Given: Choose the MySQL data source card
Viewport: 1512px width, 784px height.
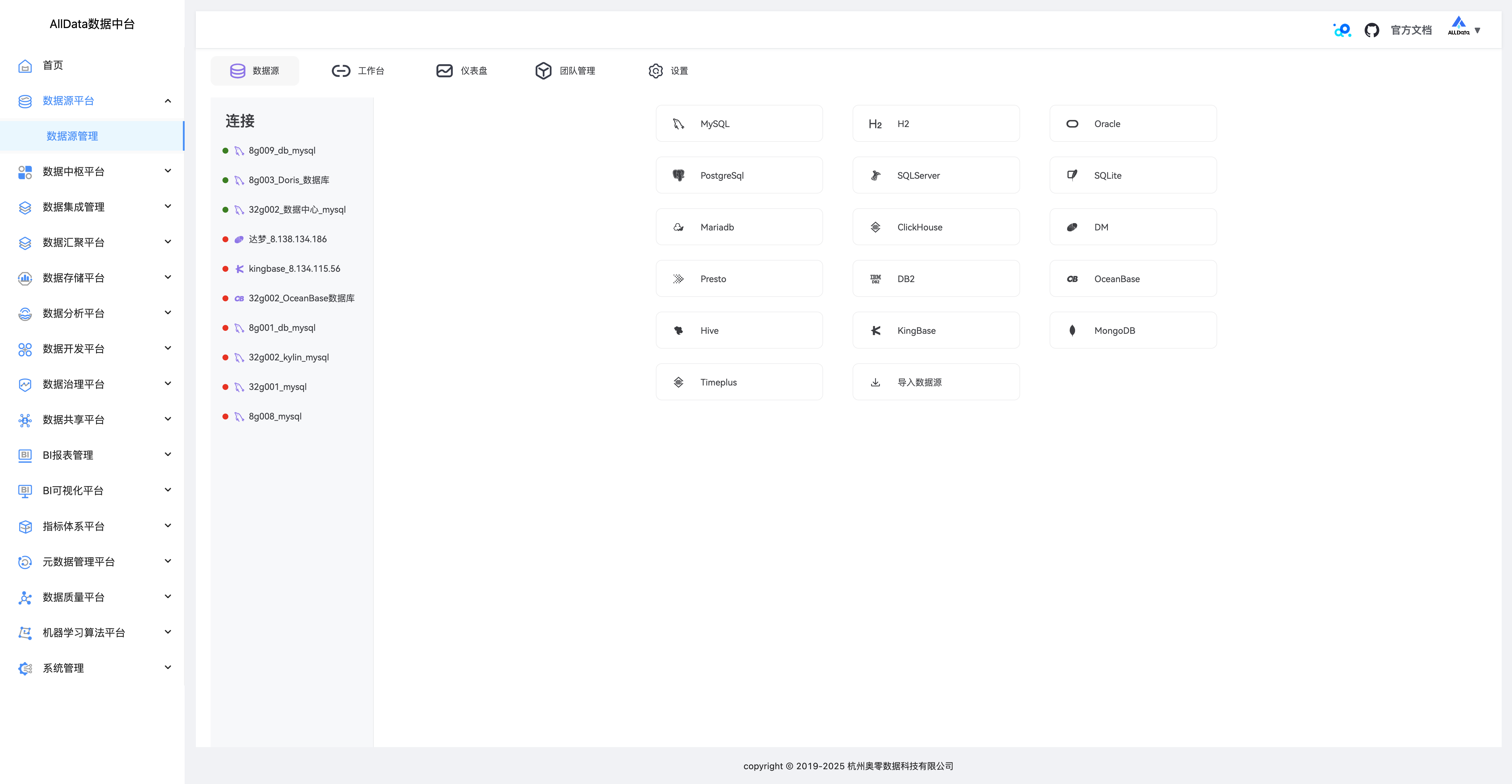Looking at the screenshot, I should tap(739, 124).
